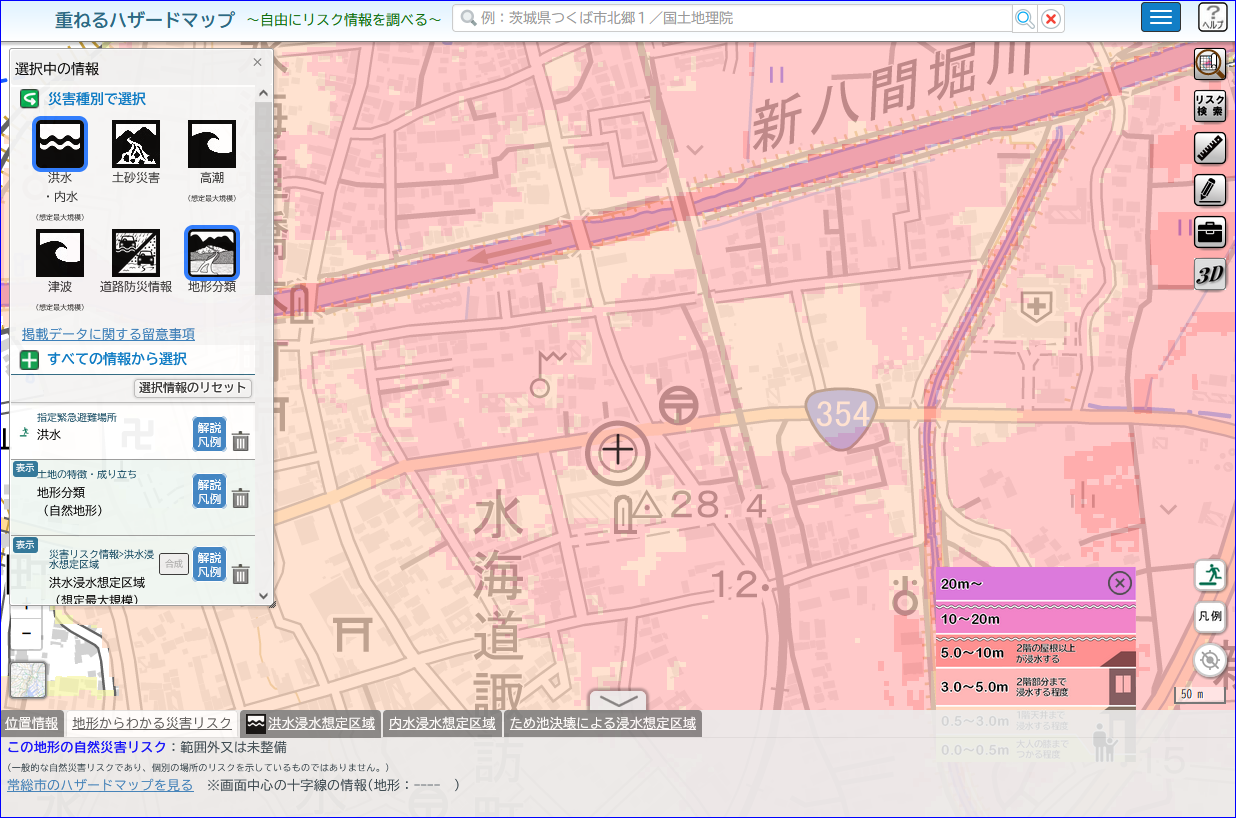Toggle 表示 for 洪水浸水想定区域 layer
Image resolution: width=1236 pixels, height=818 pixels.
(x=24, y=545)
